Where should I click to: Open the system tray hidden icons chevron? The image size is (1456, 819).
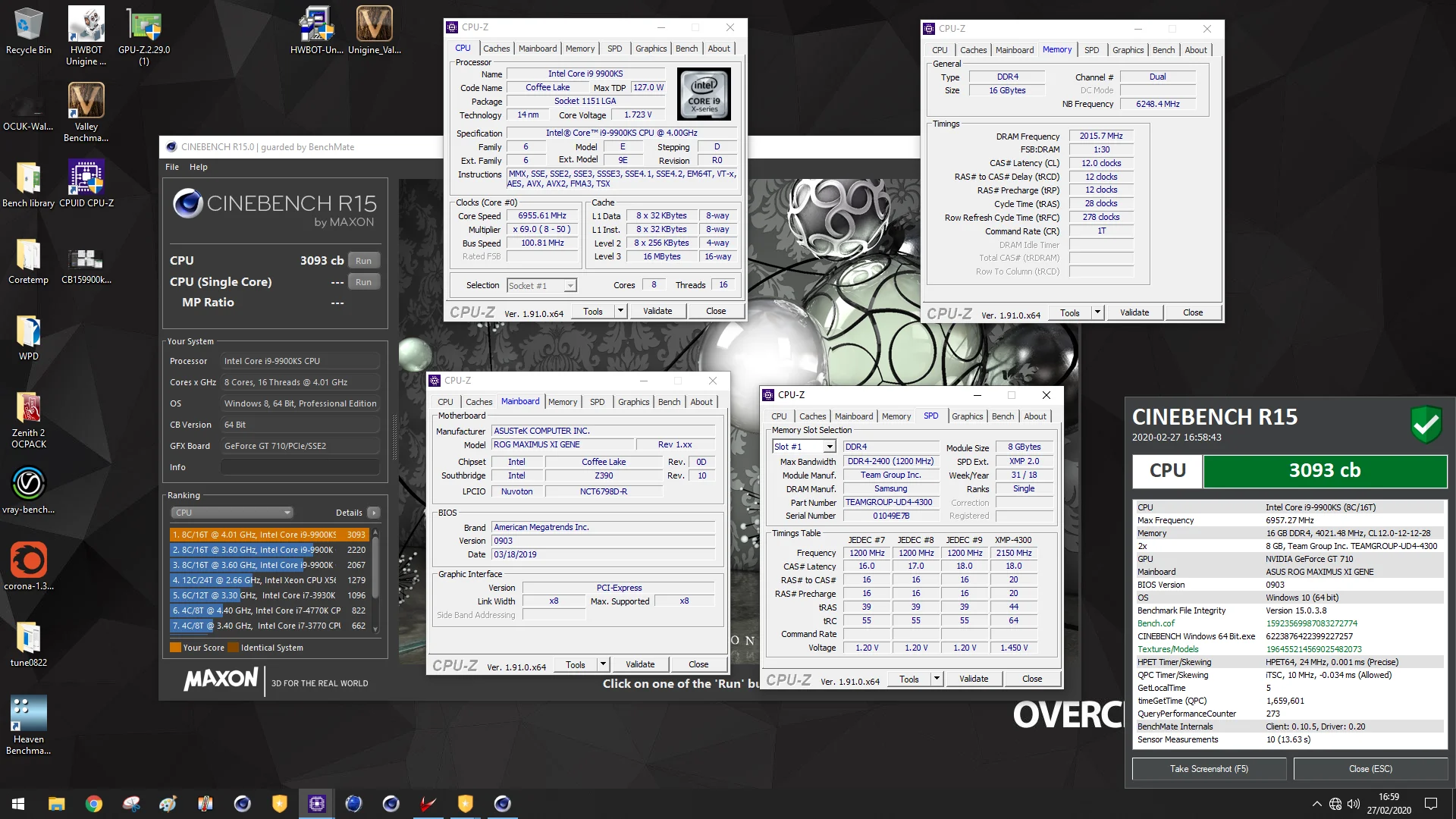pos(1316,804)
